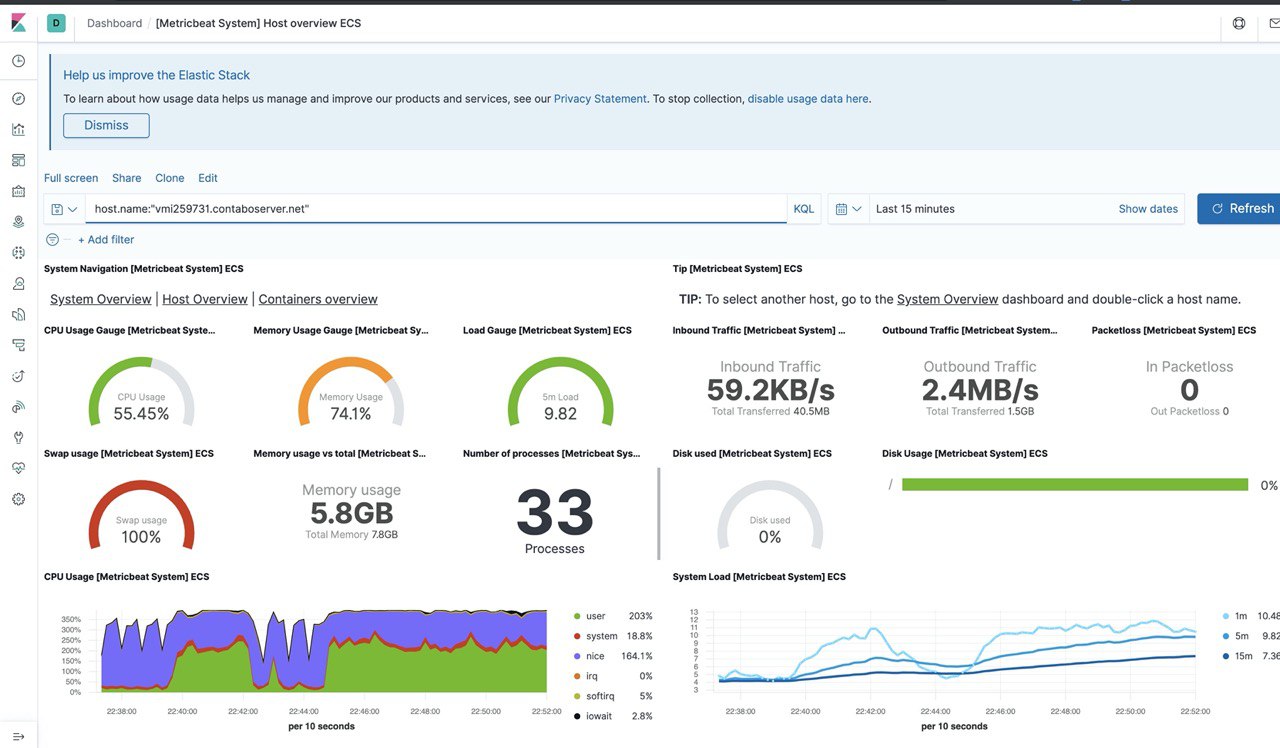Click the Refresh button
1280x748 pixels.
tap(1240, 209)
